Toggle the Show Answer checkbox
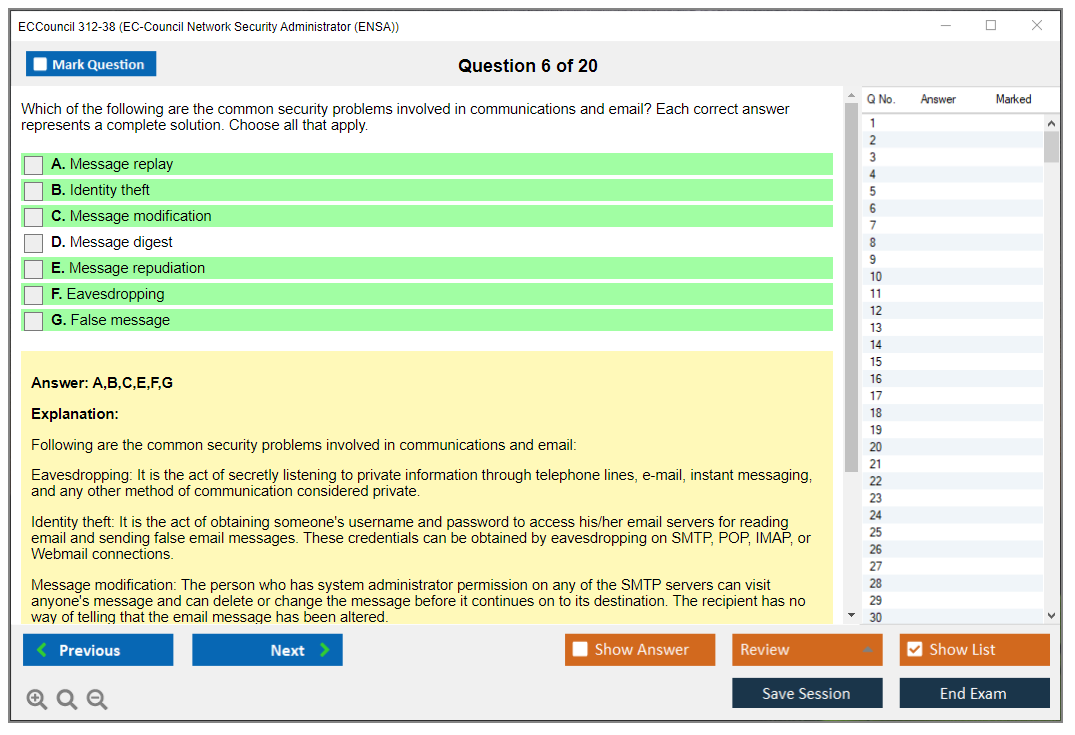 click(581, 650)
